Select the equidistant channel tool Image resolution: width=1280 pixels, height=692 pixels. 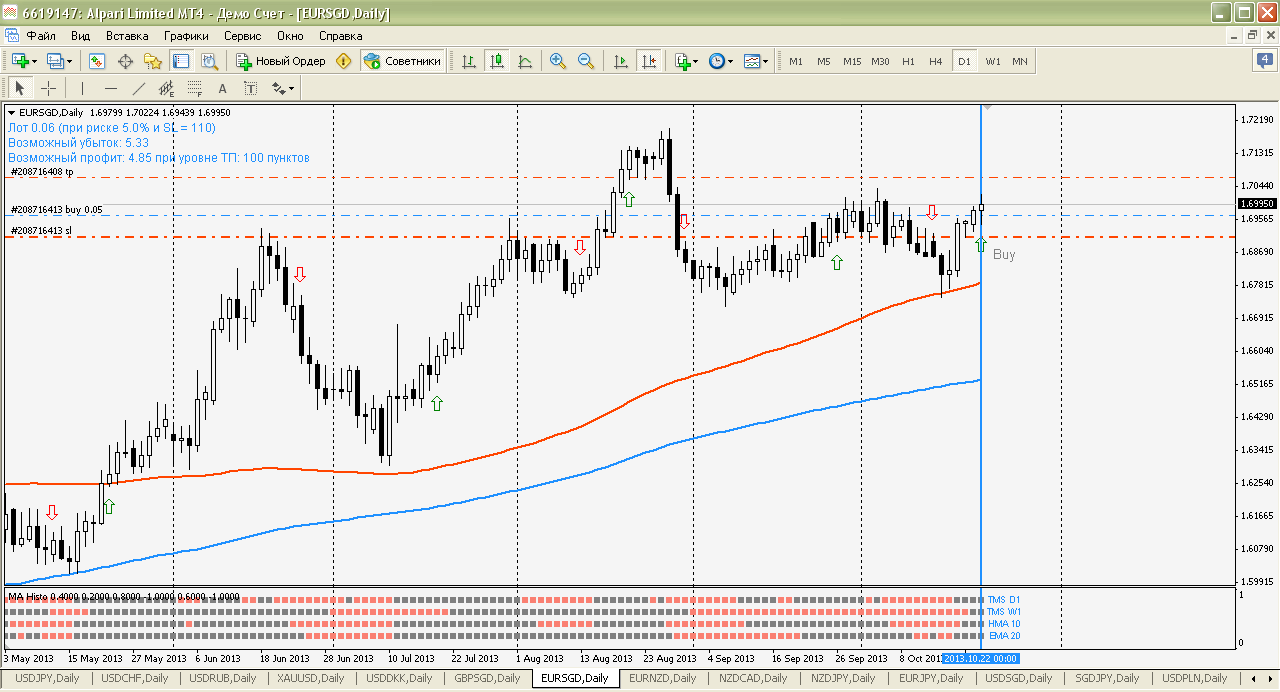(166, 88)
